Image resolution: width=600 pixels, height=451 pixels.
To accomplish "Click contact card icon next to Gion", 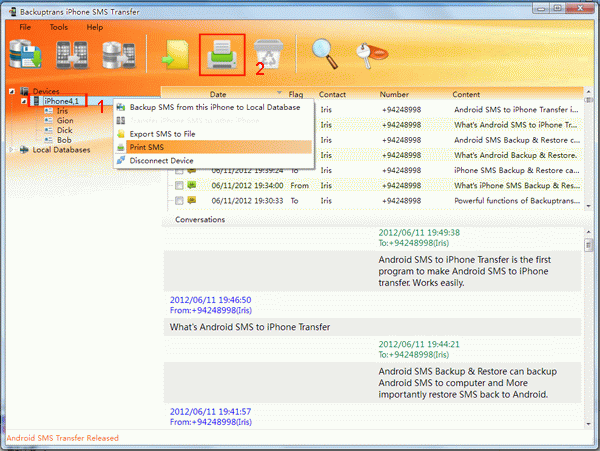I will click(x=49, y=120).
